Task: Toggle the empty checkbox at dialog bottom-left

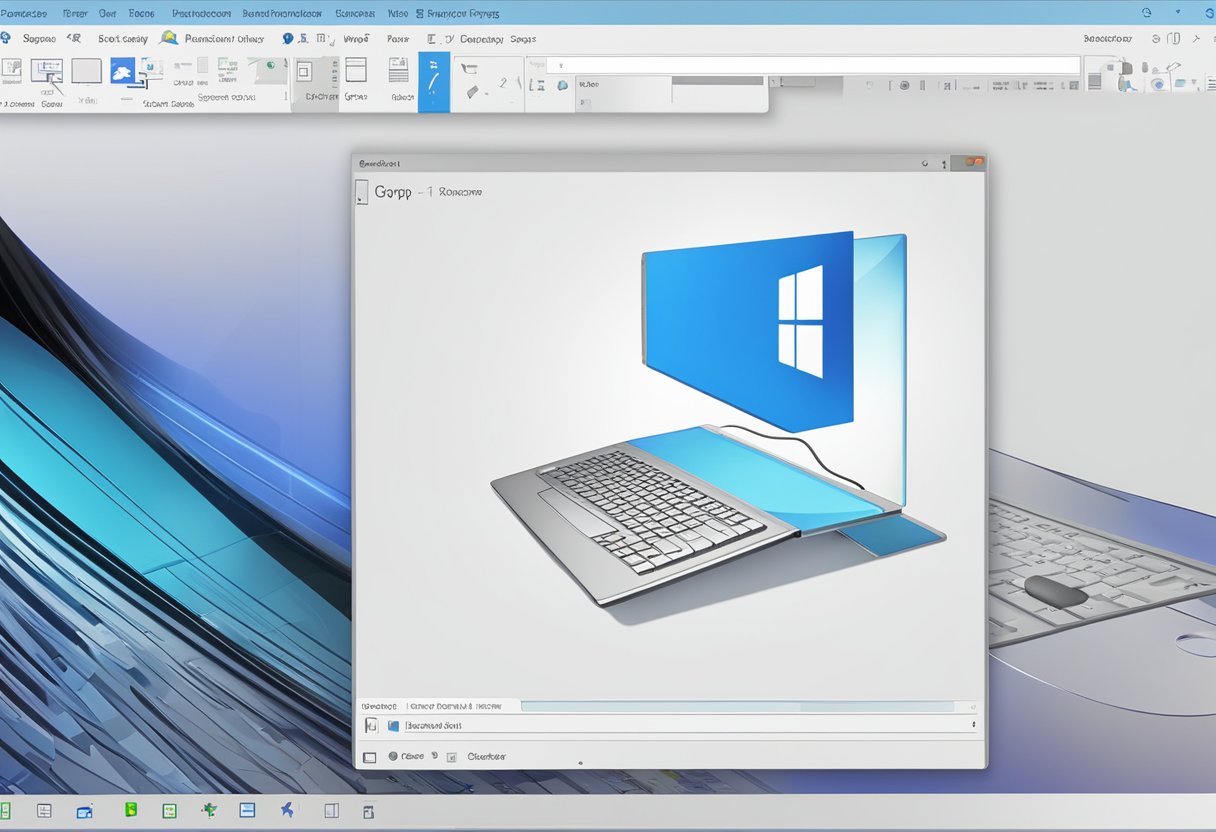Action: coord(369,757)
